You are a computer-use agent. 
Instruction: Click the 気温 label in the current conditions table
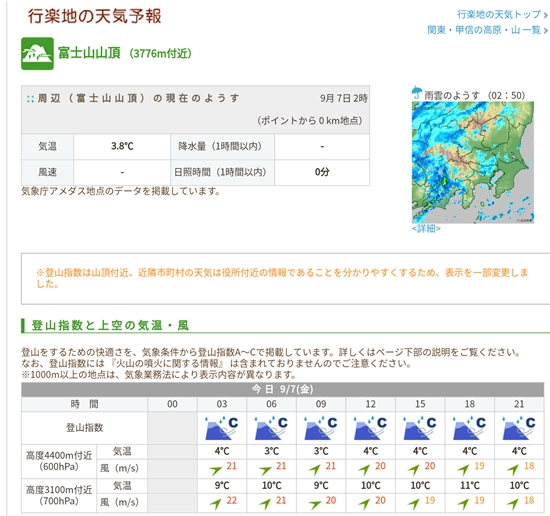click(x=47, y=146)
